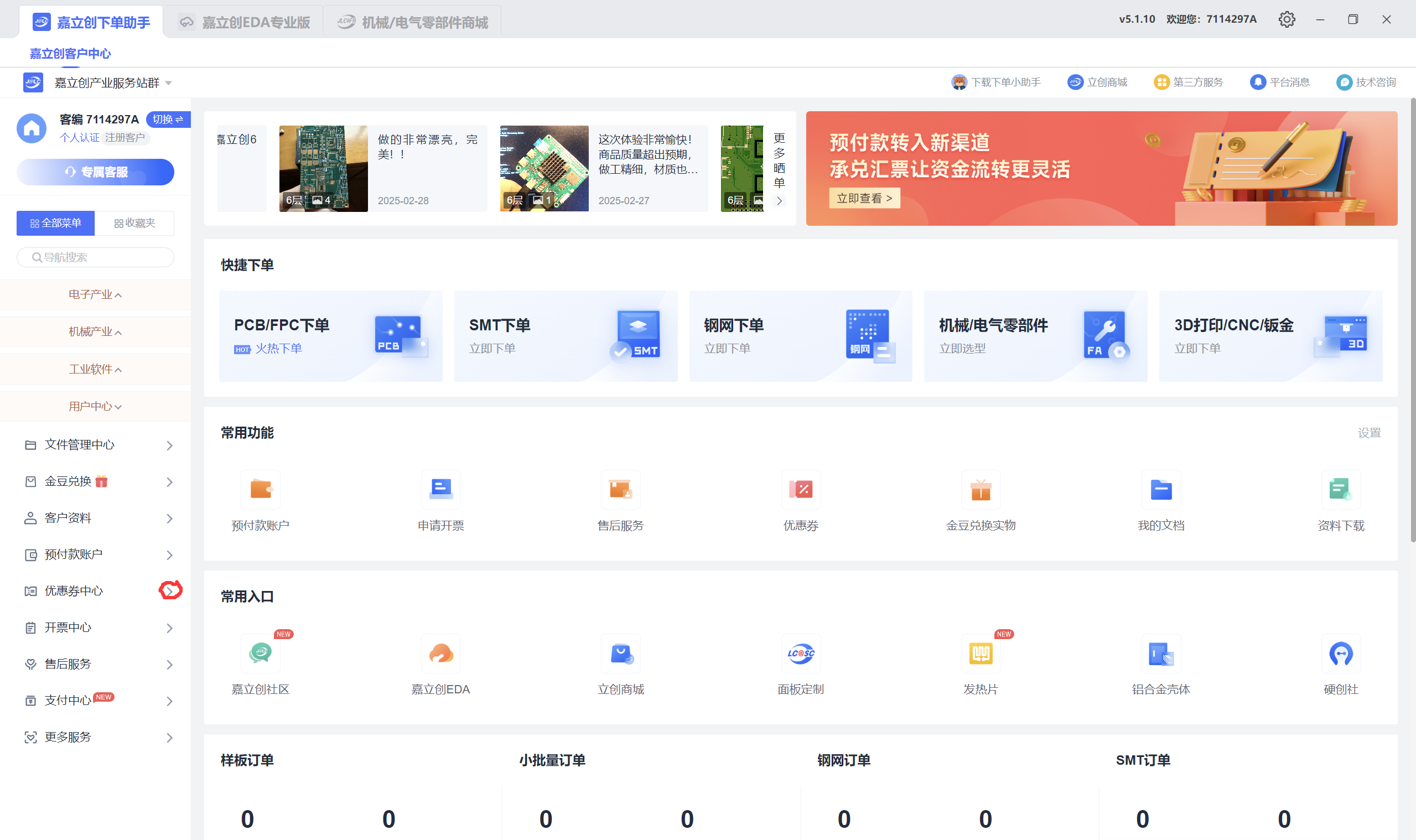Open 下载下单小助手 in top bar
The height and width of the screenshot is (840, 1416).
point(995,82)
